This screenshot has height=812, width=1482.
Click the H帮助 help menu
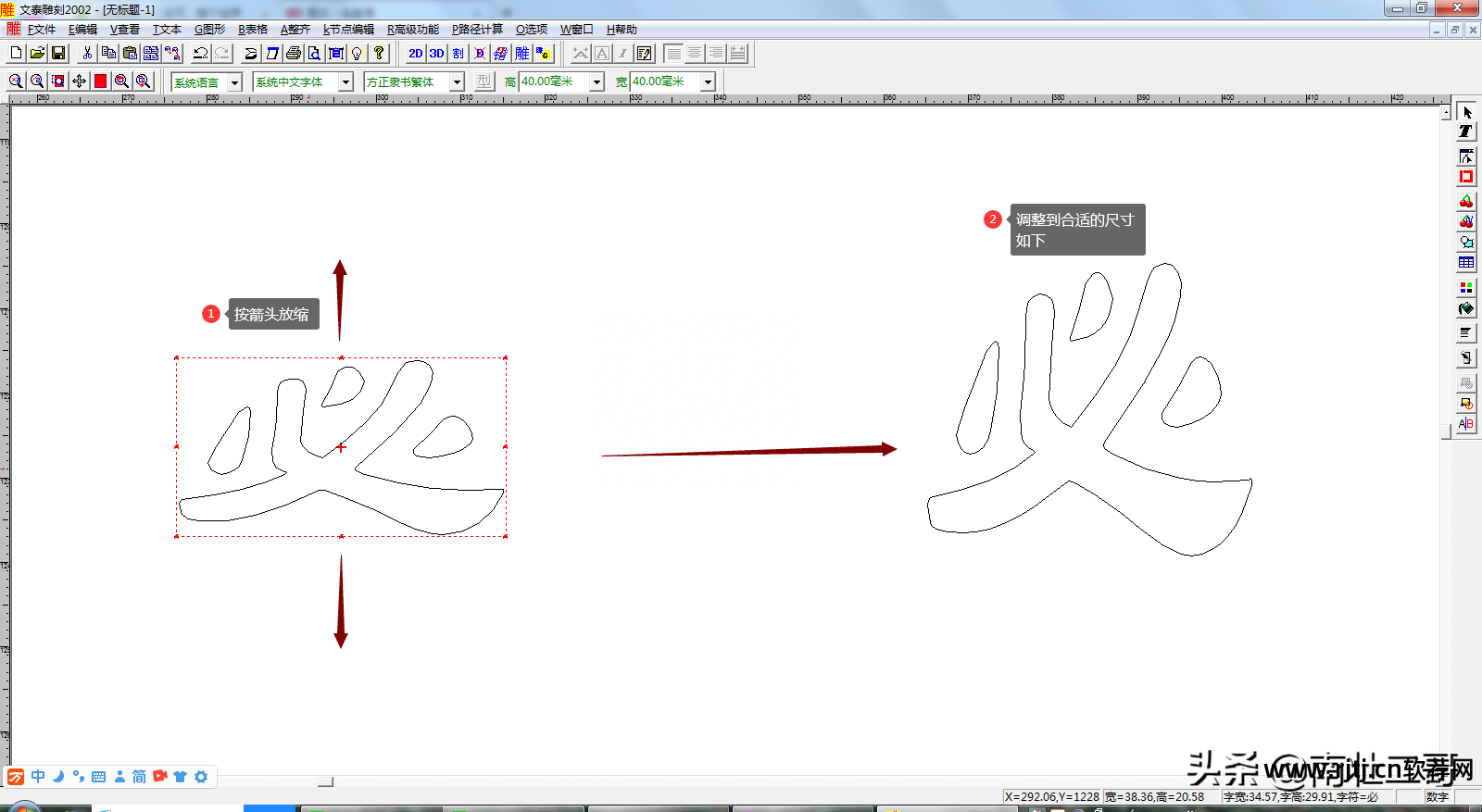(622, 30)
